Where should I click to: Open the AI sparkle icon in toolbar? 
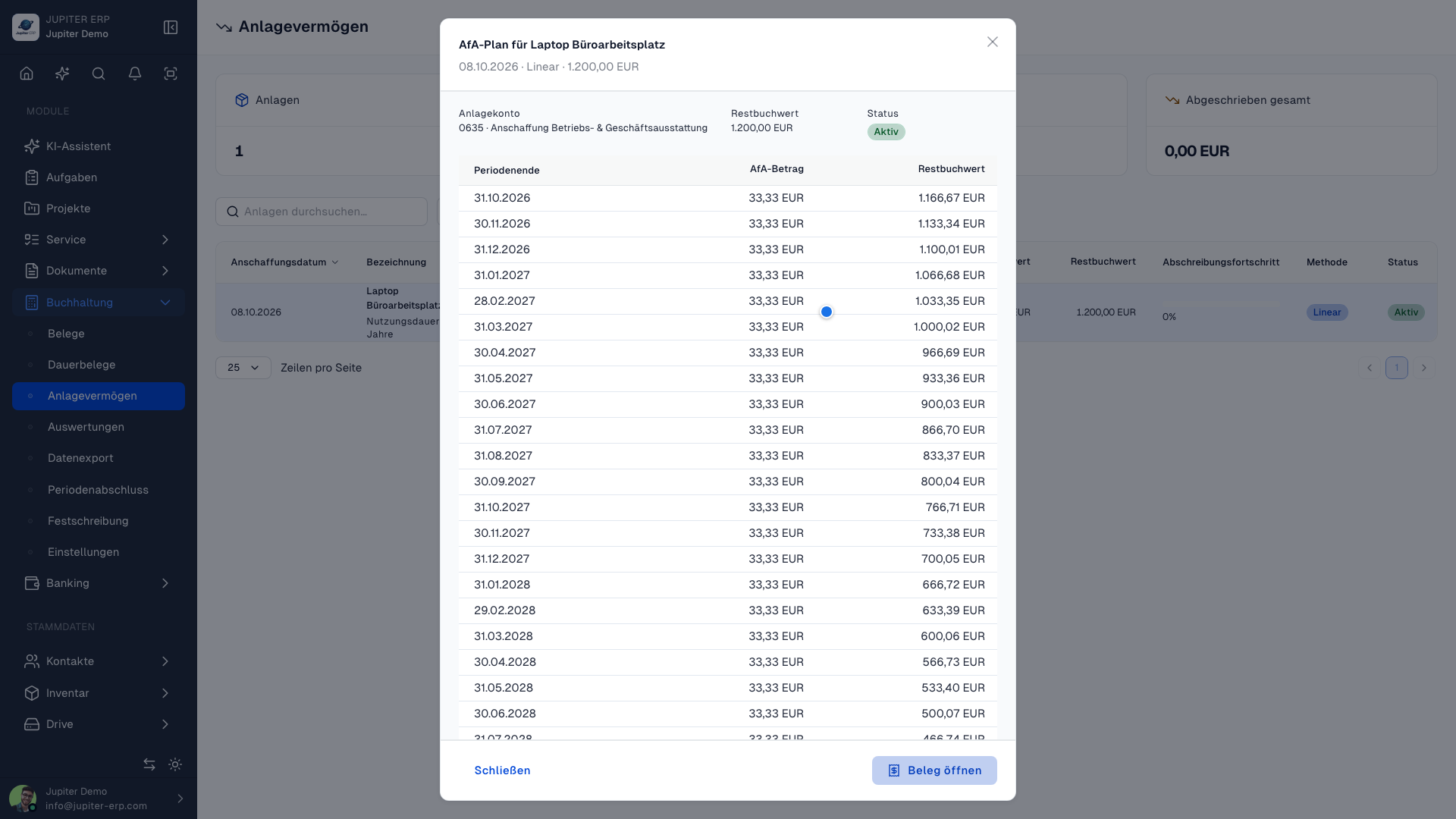[62, 74]
